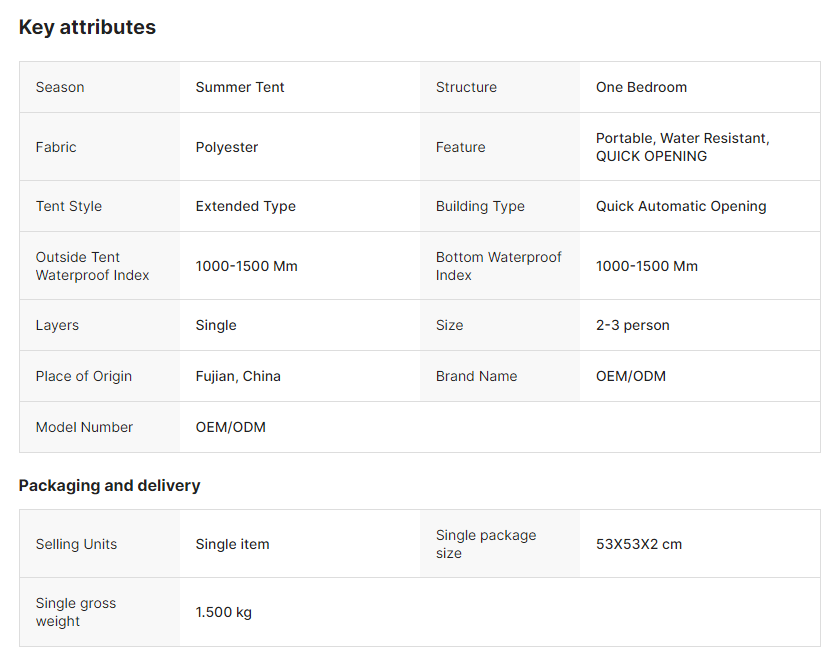Screen dimensions: 822x648
Task: Click the 53X53X2 cm package size
Action: coord(639,544)
